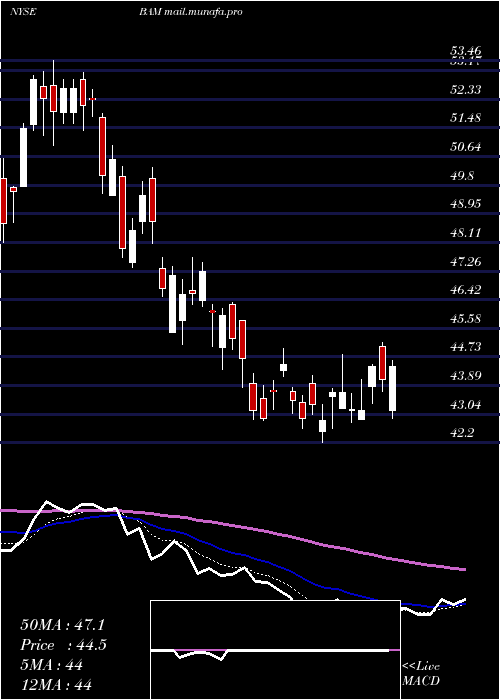
Task: Select the 42.2 price axis label
Action: click(x=462, y=433)
